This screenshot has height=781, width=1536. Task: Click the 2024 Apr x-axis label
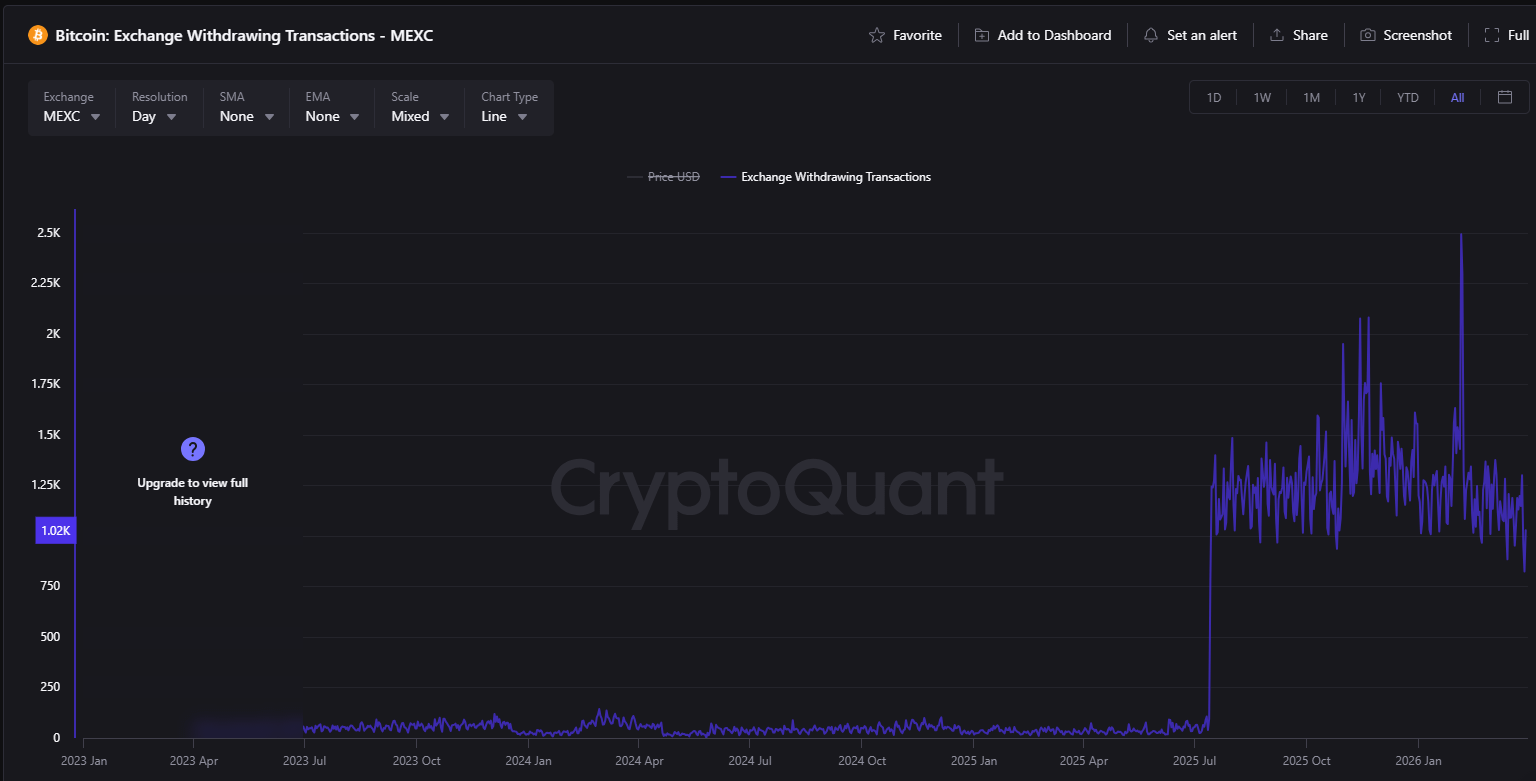click(x=640, y=761)
